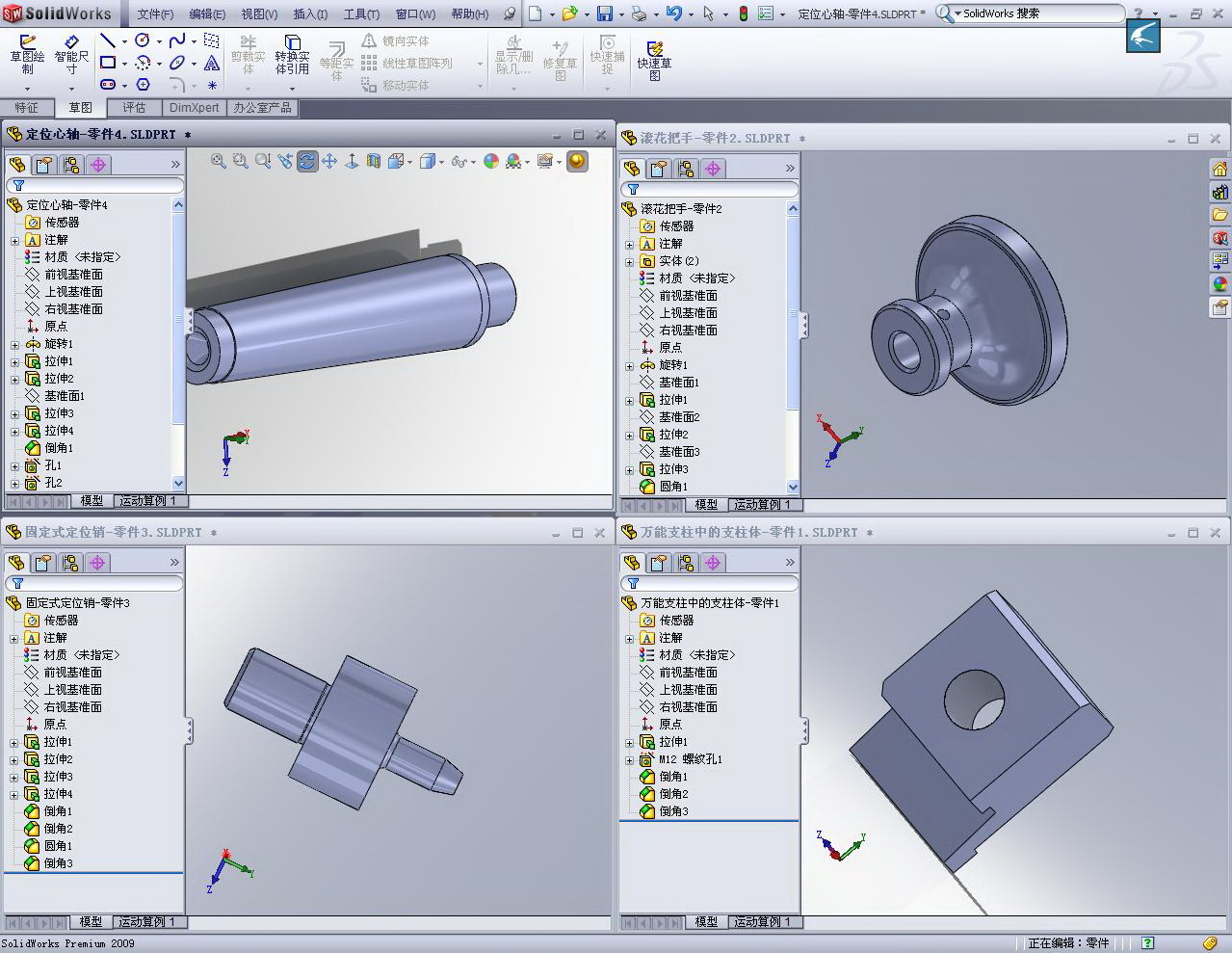This screenshot has width=1232, height=953.
Task: Select the Polygon sketch tool
Action: tap(143, 85)
